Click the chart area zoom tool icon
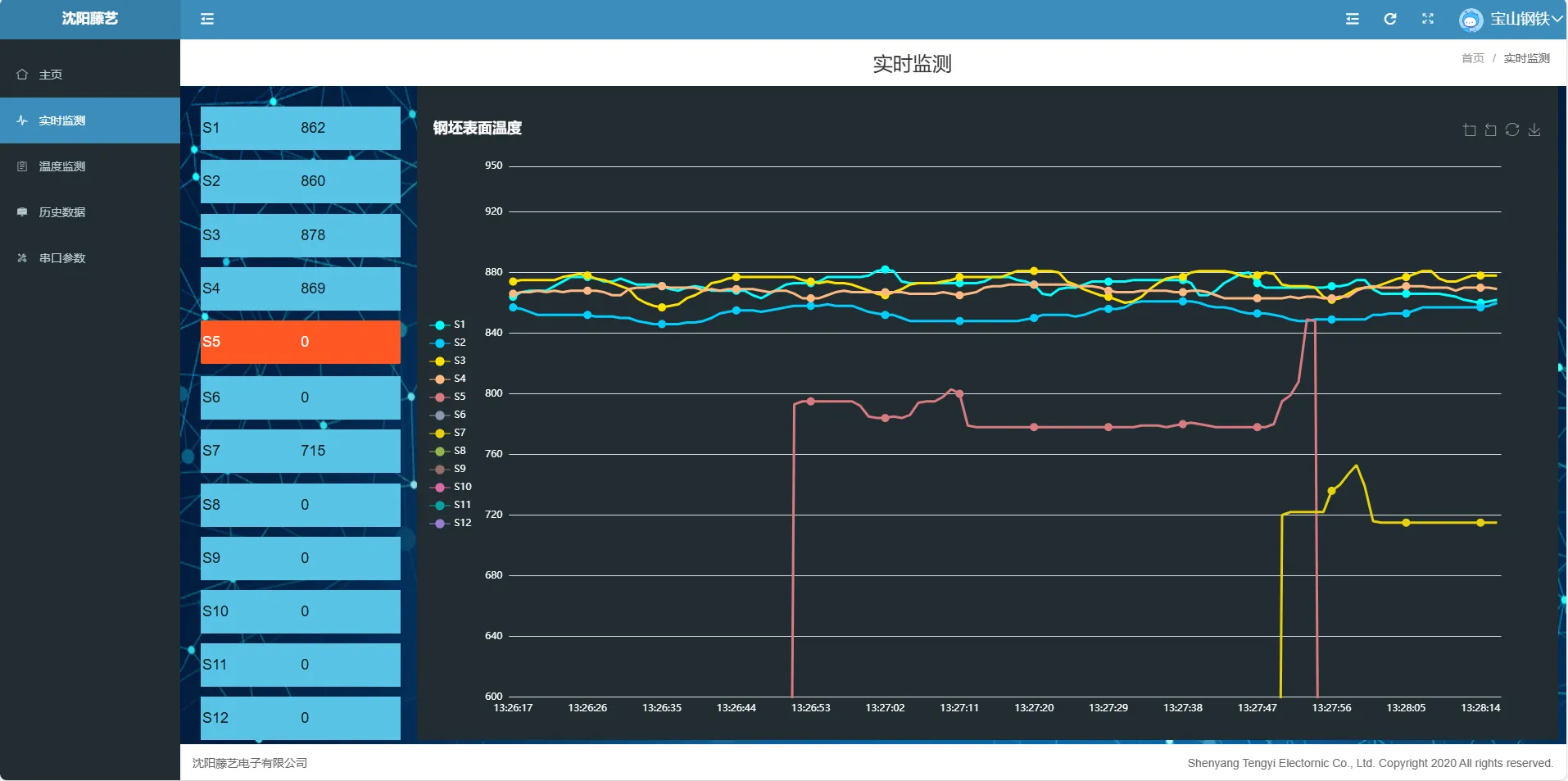The width and height of the screenshot is (1568, 781). click(1470, 129)
